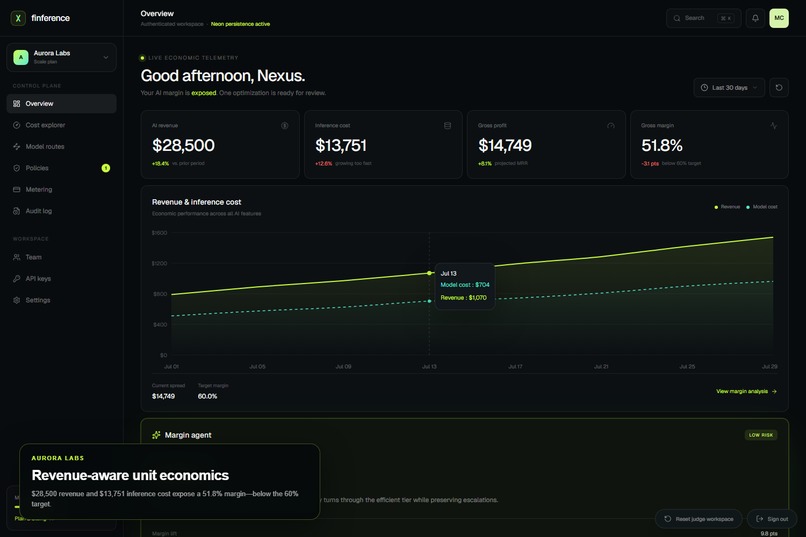Click the Team people icon

point(16,257)
